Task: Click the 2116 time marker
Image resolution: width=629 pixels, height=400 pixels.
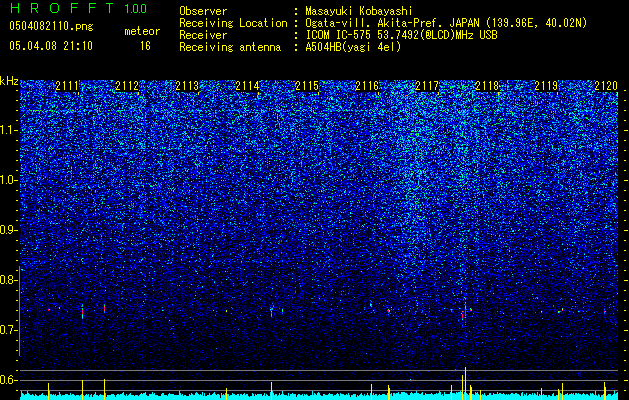Action: [x=367, y=86]
